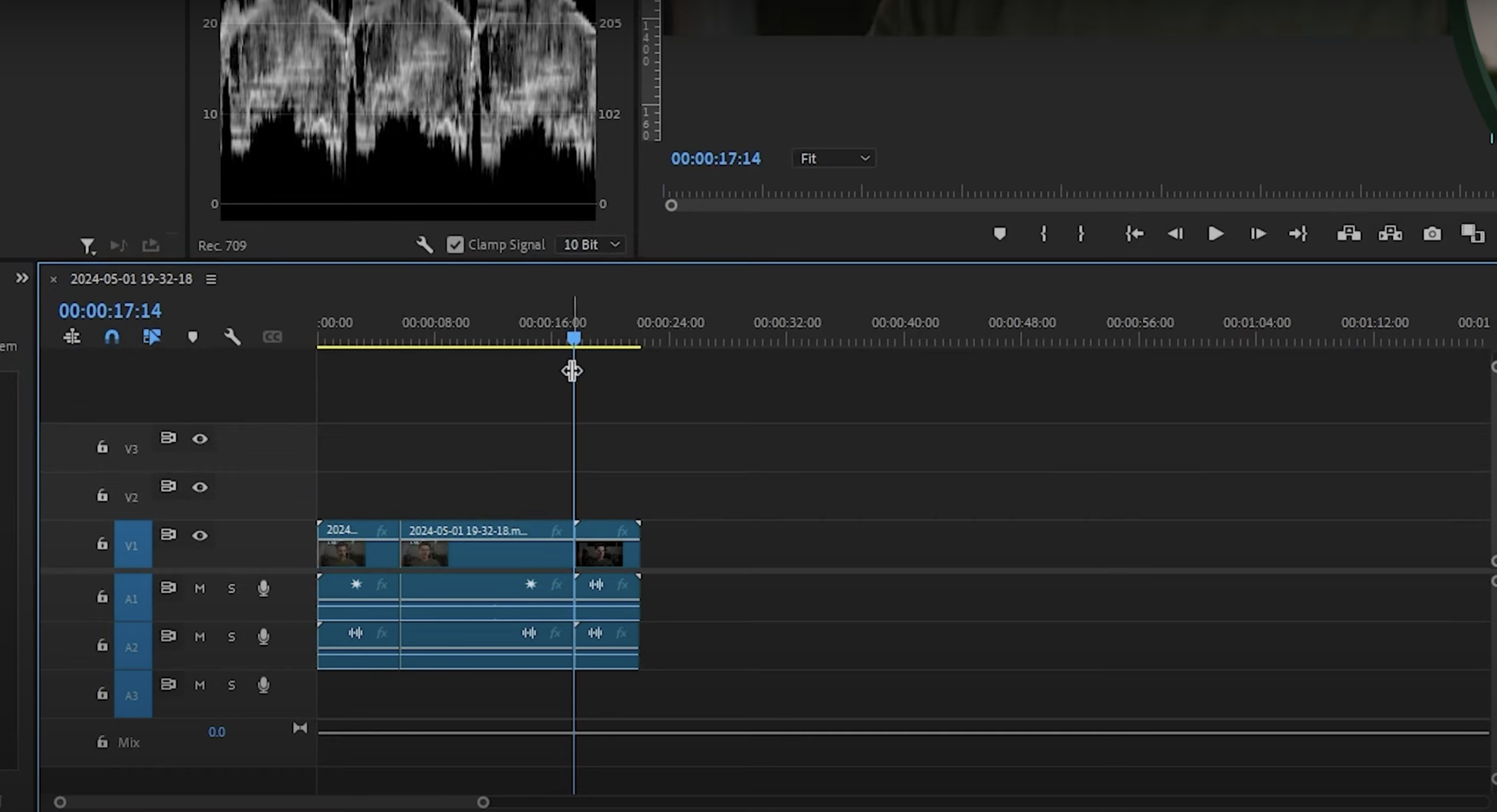Click the Lift icon in the Program Monitor

[x=1349, y=234]
